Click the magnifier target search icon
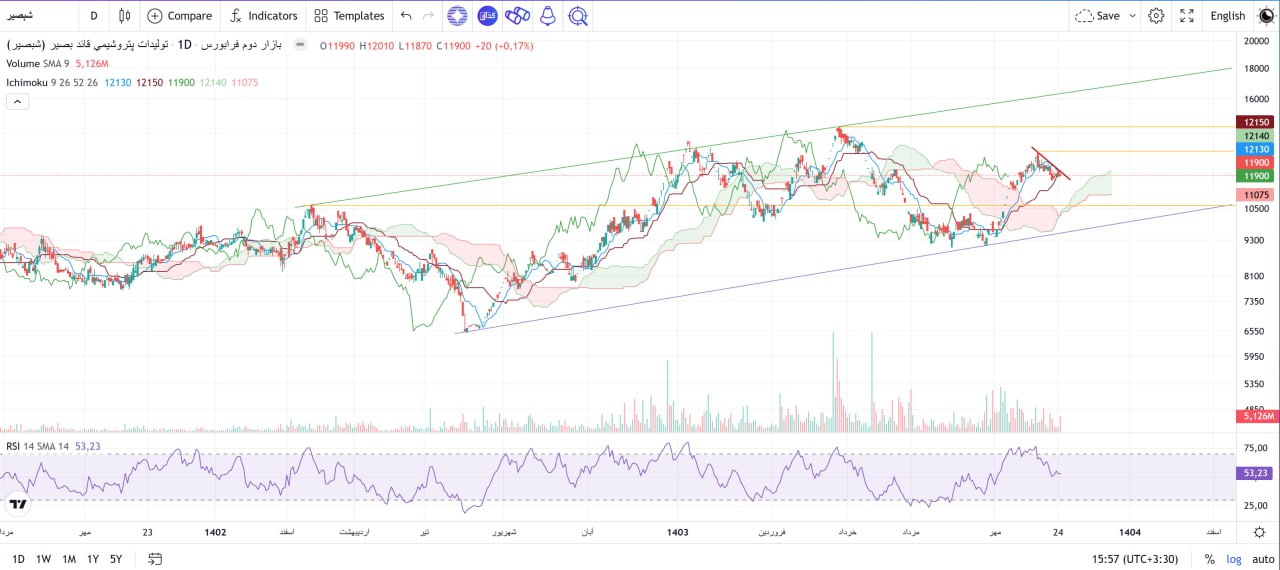Viewport: 1280px width, 570px height. click(577, 15)
